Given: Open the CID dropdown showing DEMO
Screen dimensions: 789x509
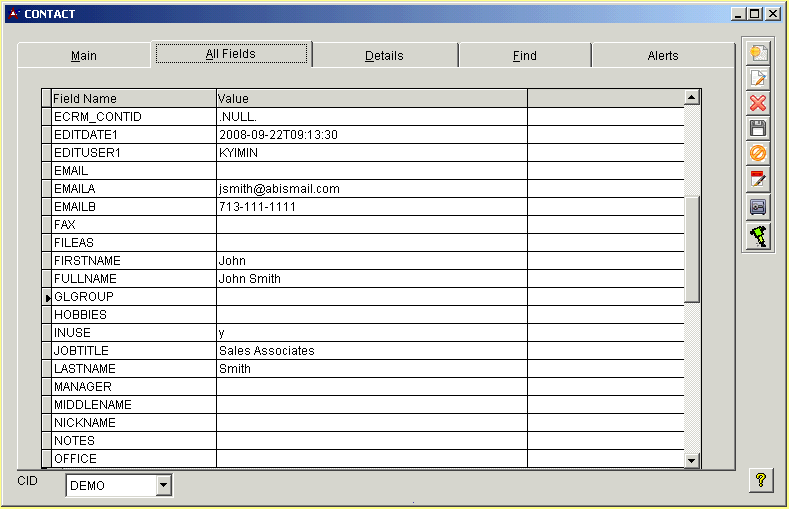Looking at the screenshot, I should 164,486.
